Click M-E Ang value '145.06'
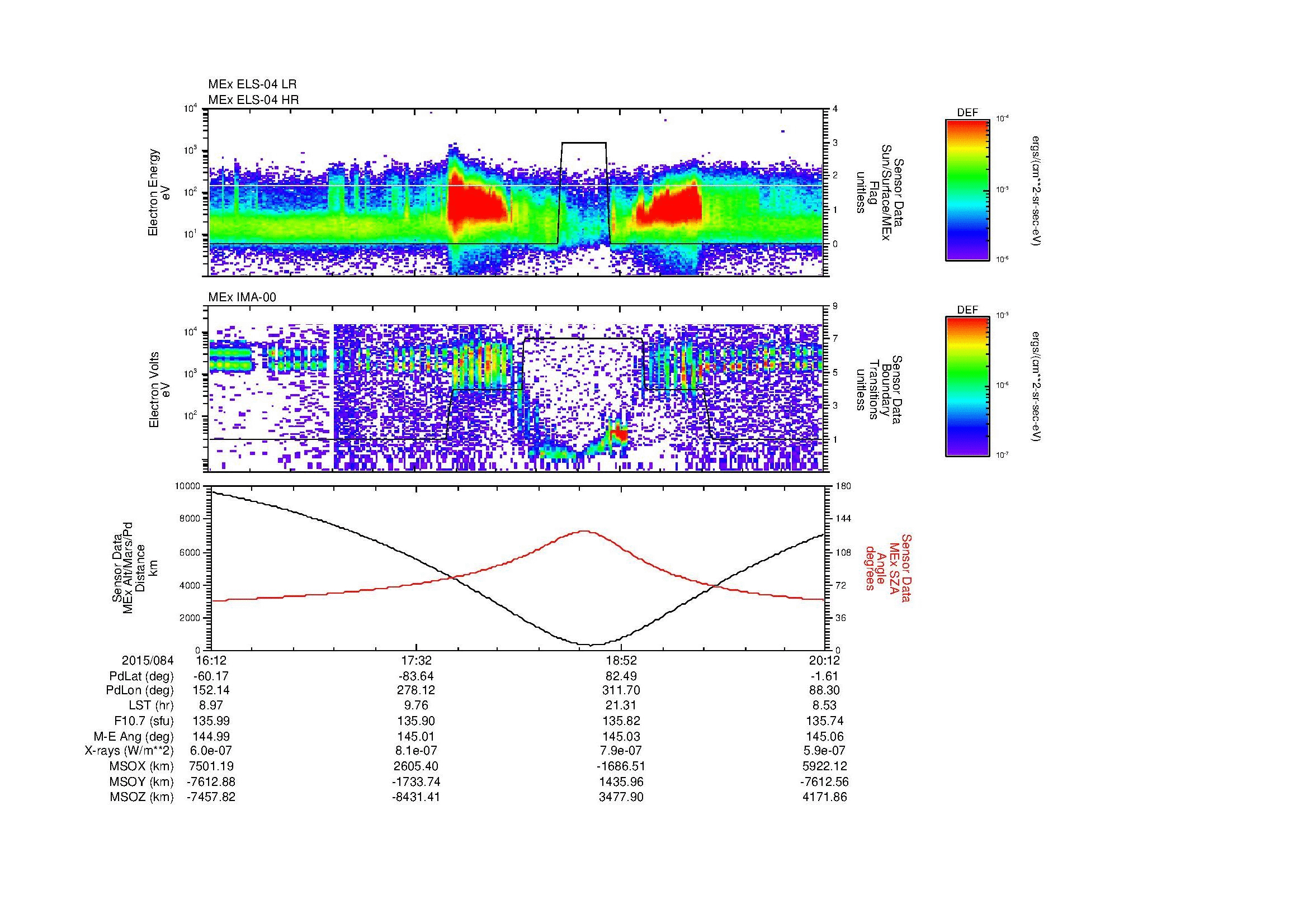This screenshot has height=924, width=1308. (x=825, y=737)
